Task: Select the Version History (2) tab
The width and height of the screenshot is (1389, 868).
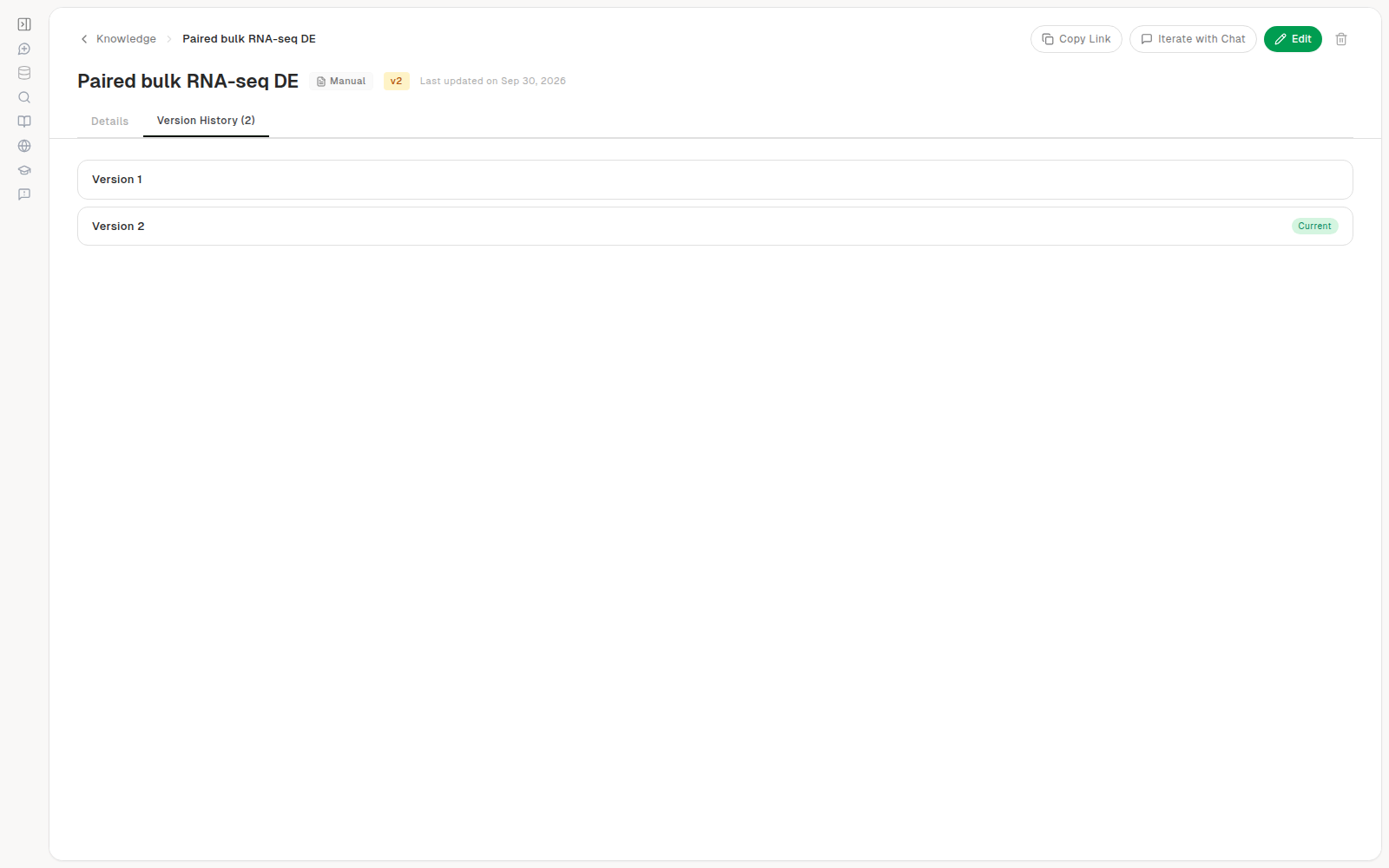Action: [206, 121]
